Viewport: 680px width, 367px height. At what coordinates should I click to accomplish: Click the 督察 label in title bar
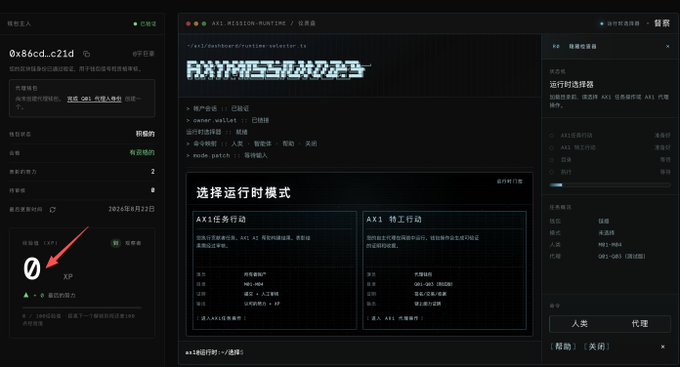[x=662, y=23]
